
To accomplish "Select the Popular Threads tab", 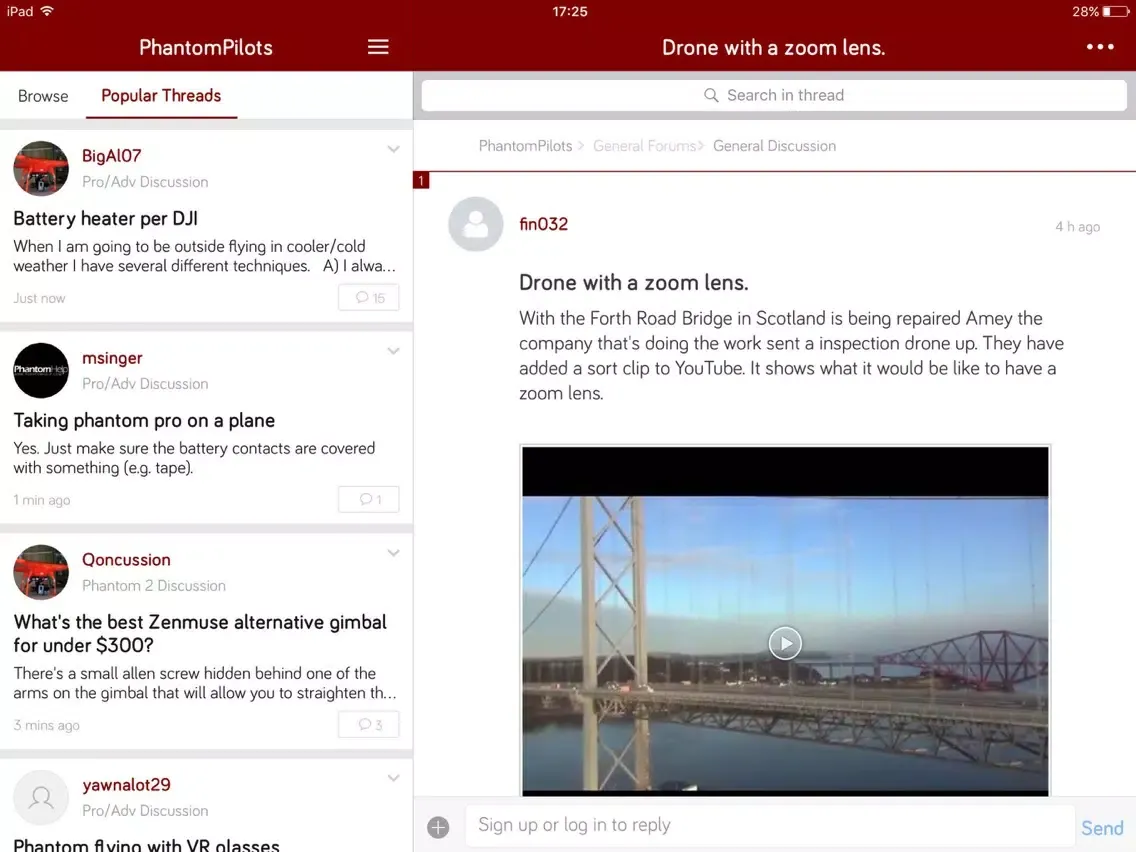I will [161, 96].
